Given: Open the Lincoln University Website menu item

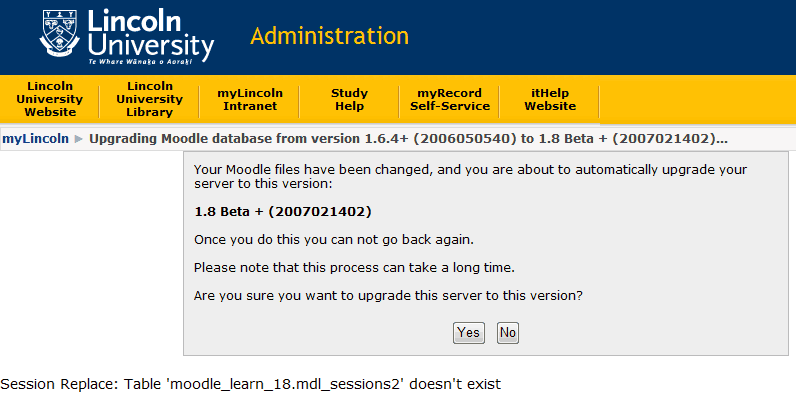Looking at the screenshot, I should click(x=50, y=99).
